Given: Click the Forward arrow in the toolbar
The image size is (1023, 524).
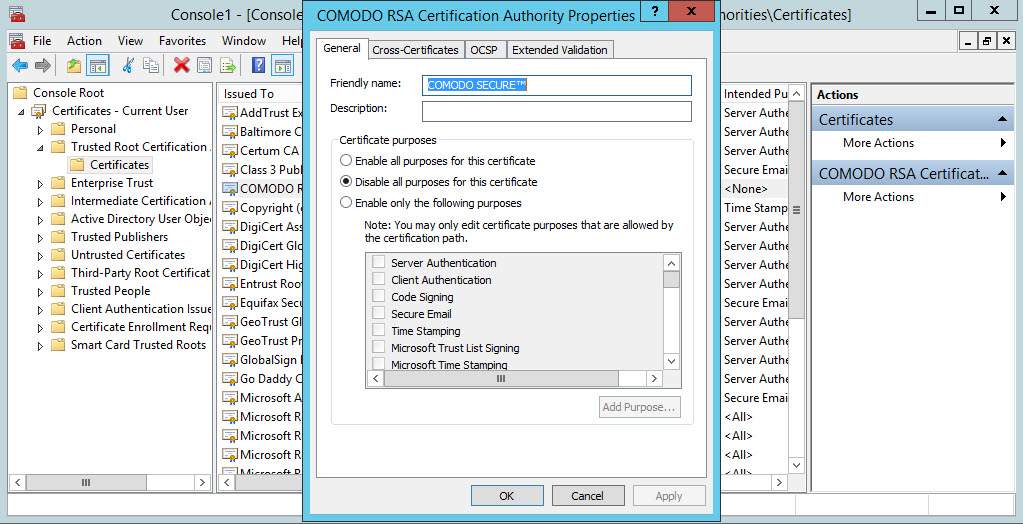Looking at the screenshot, I should pyautogui.click(x=43, y=65).
